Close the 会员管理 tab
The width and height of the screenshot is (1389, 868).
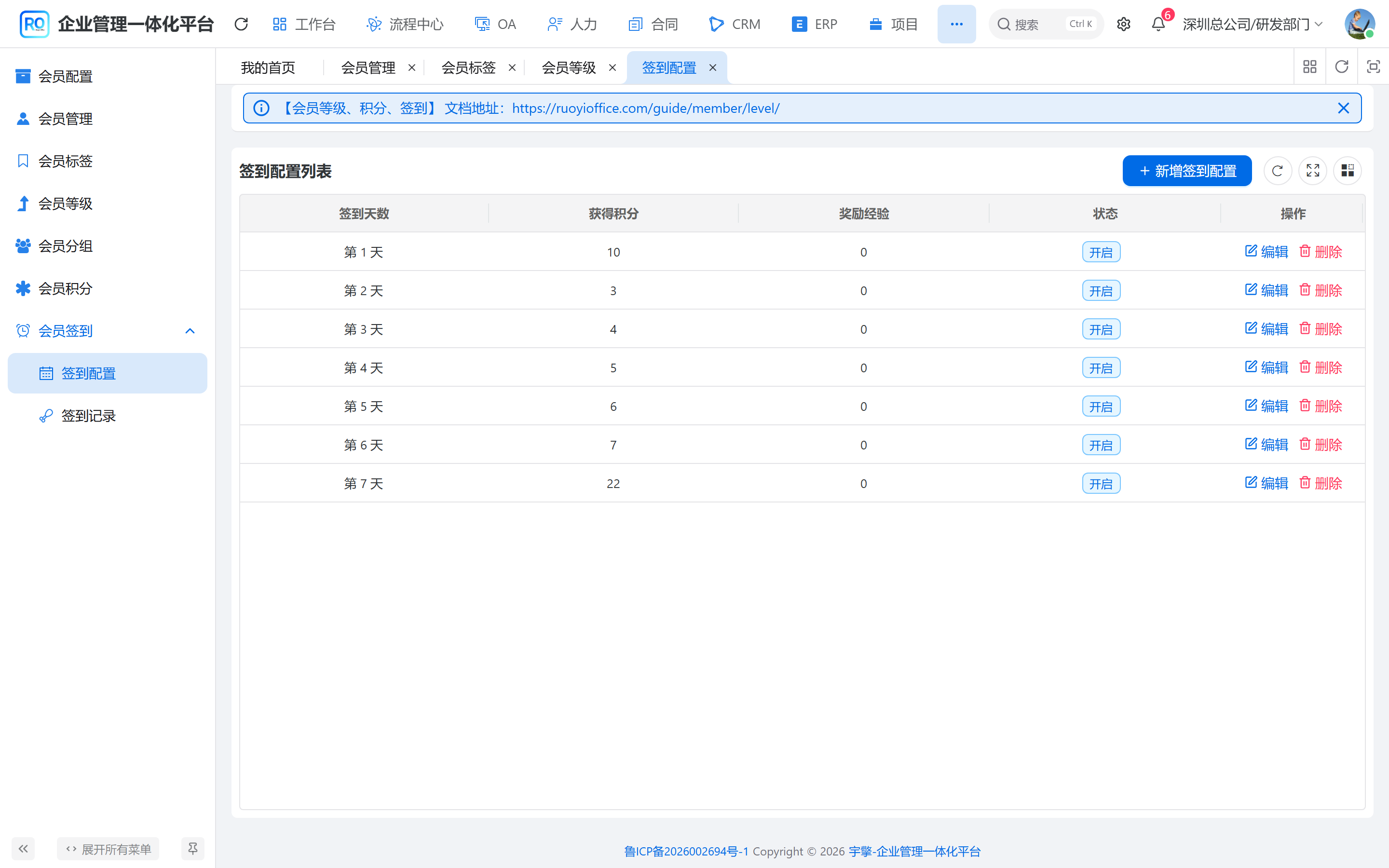[411, 68]
